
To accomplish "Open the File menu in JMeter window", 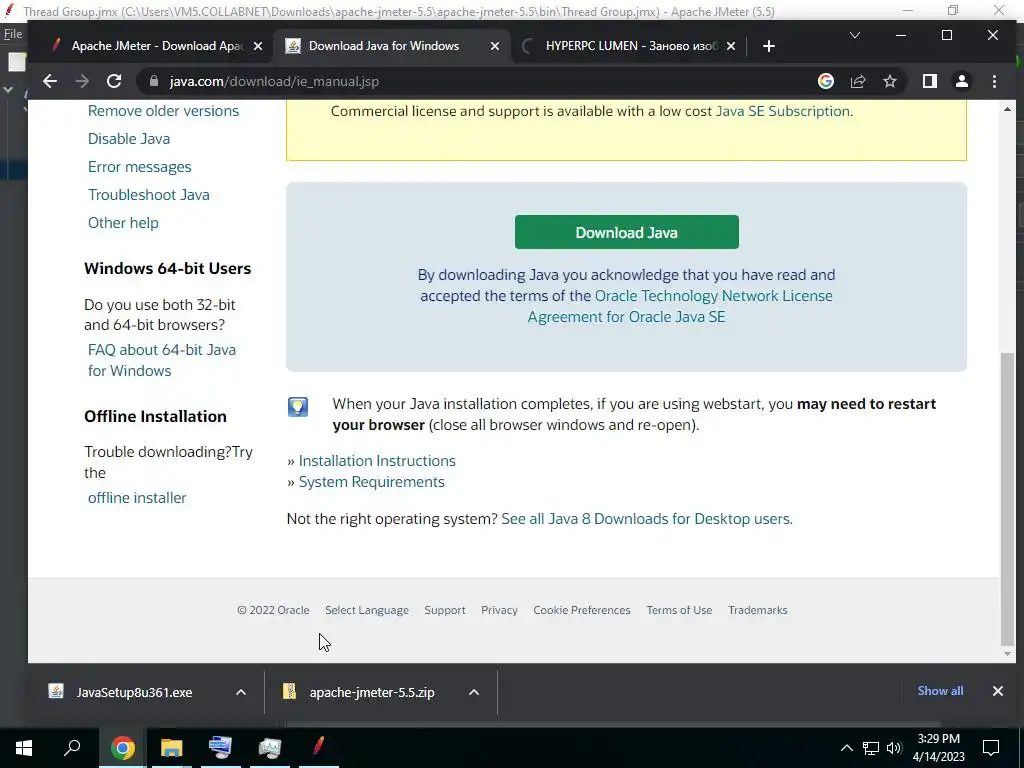I will coord(12,34).
